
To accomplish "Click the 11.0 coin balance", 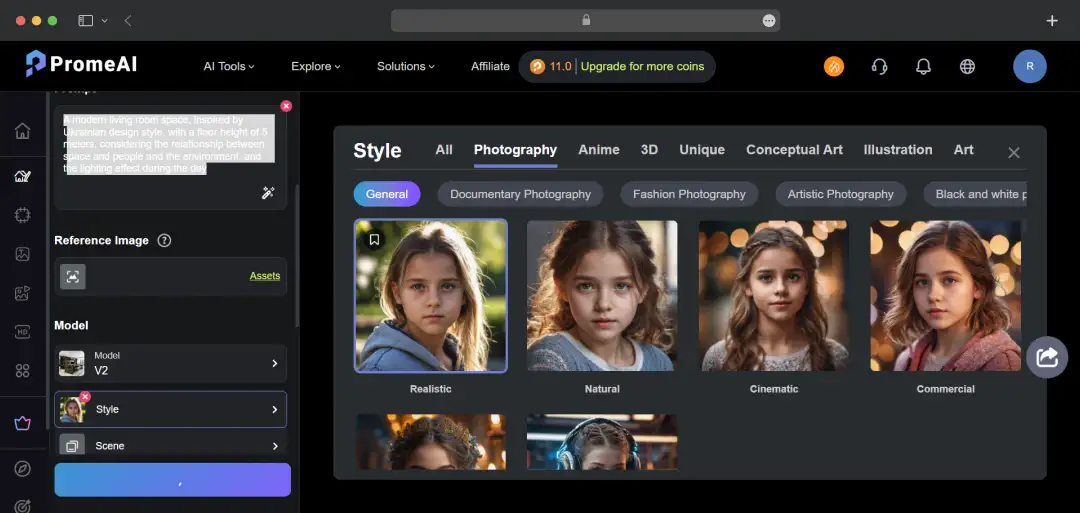I will click(x=561, y=67).
